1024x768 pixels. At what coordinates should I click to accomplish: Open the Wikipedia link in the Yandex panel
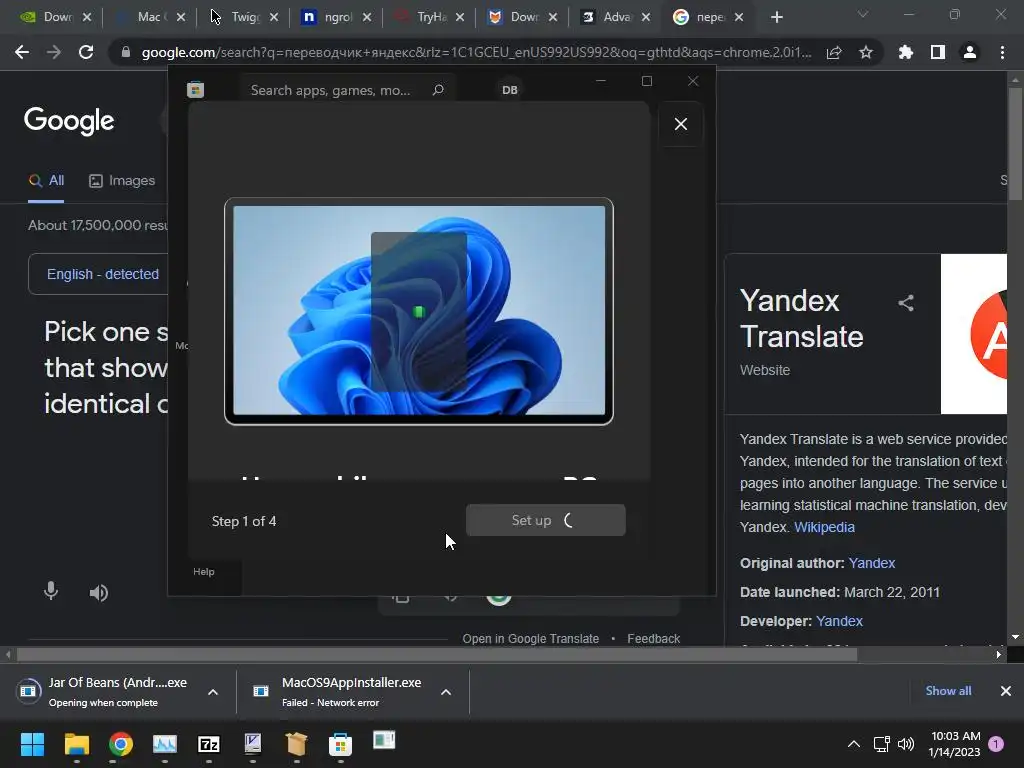click(x=824, y=527)
